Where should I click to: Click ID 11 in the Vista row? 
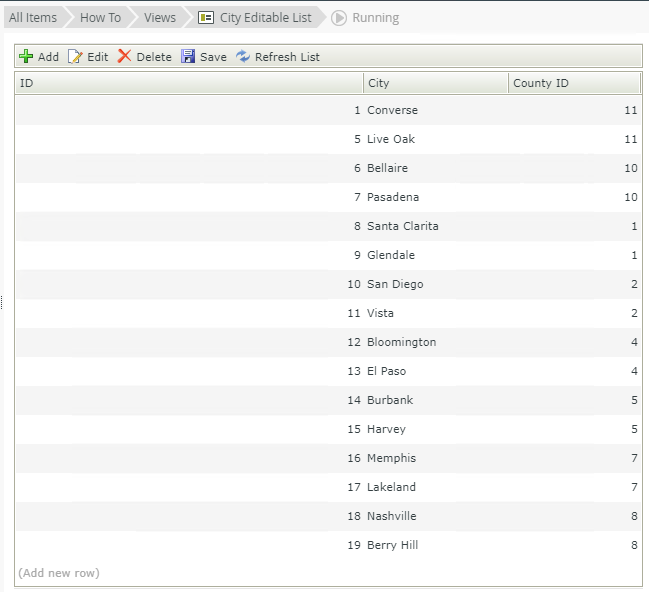tap(354, 313)
